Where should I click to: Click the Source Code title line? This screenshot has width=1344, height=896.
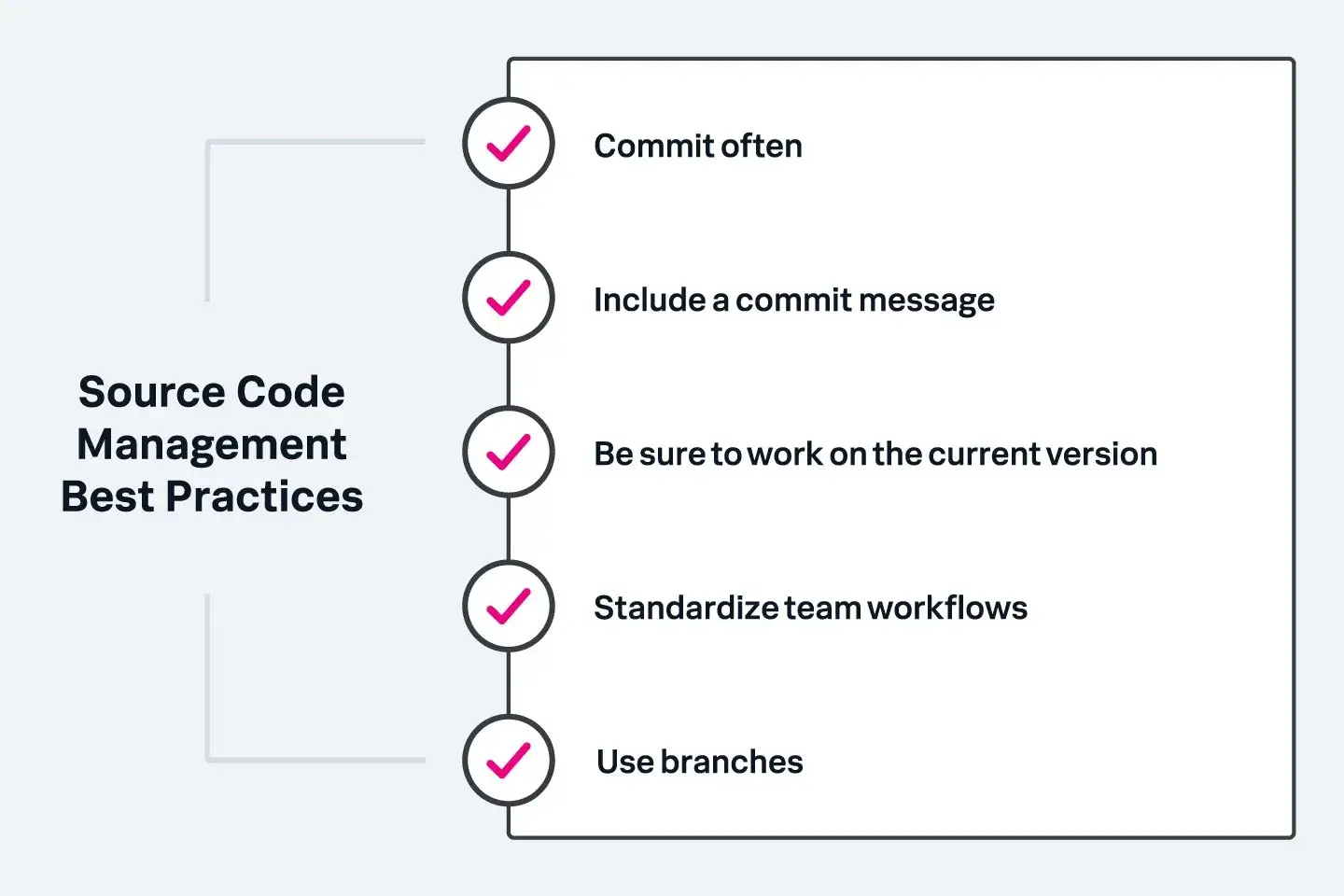coord(212,392)
